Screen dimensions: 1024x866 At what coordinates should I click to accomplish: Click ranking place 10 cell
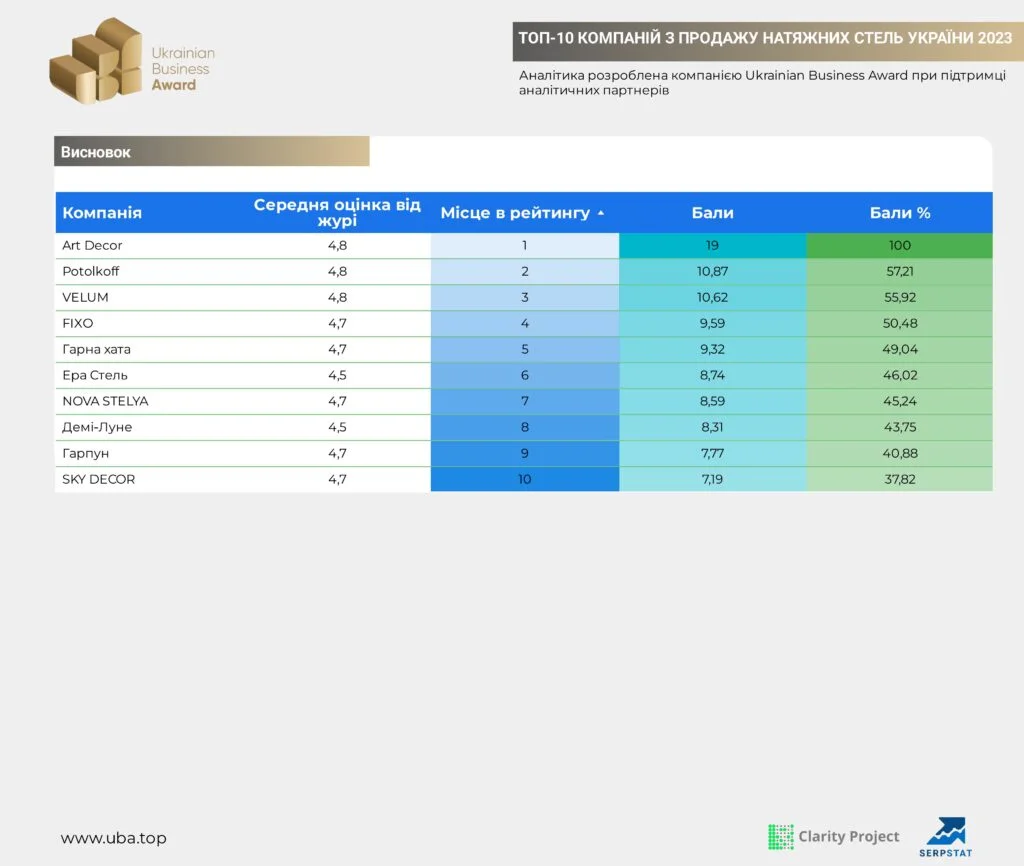[525, 479]
